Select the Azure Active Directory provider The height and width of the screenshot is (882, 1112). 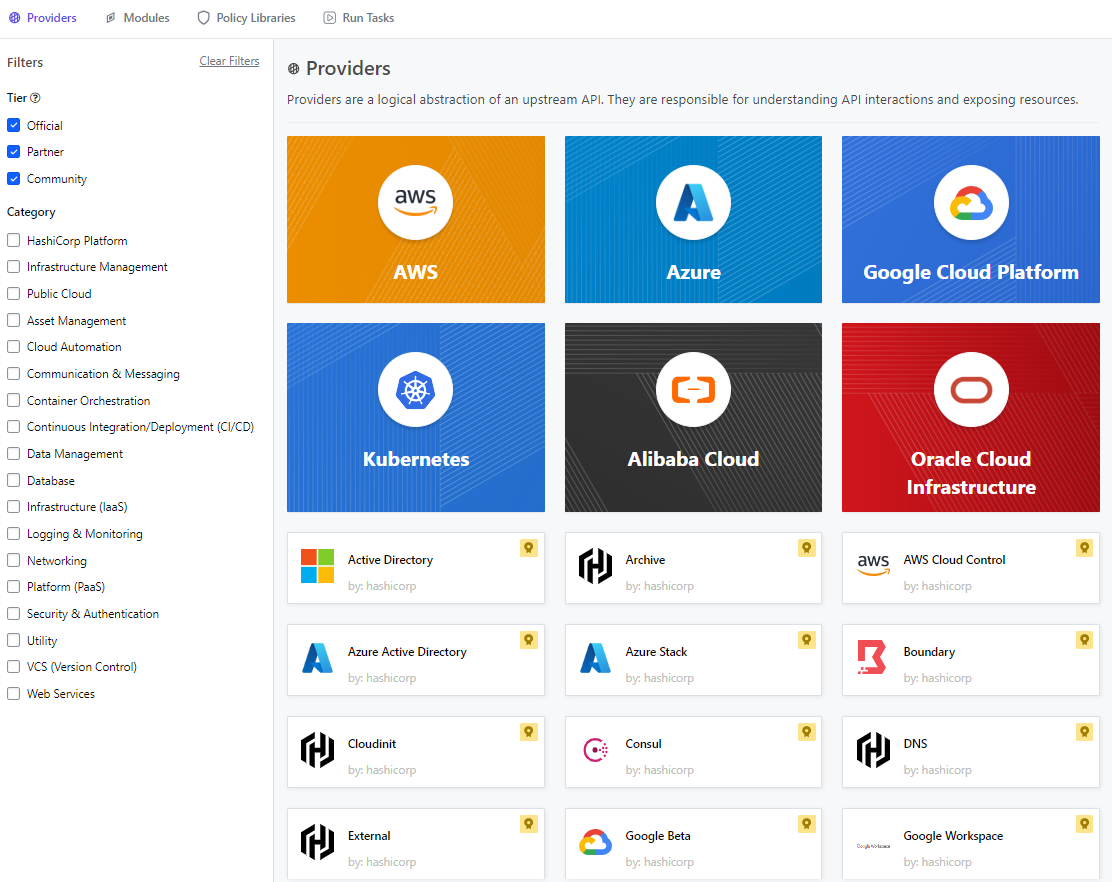[x=415, y=660]
